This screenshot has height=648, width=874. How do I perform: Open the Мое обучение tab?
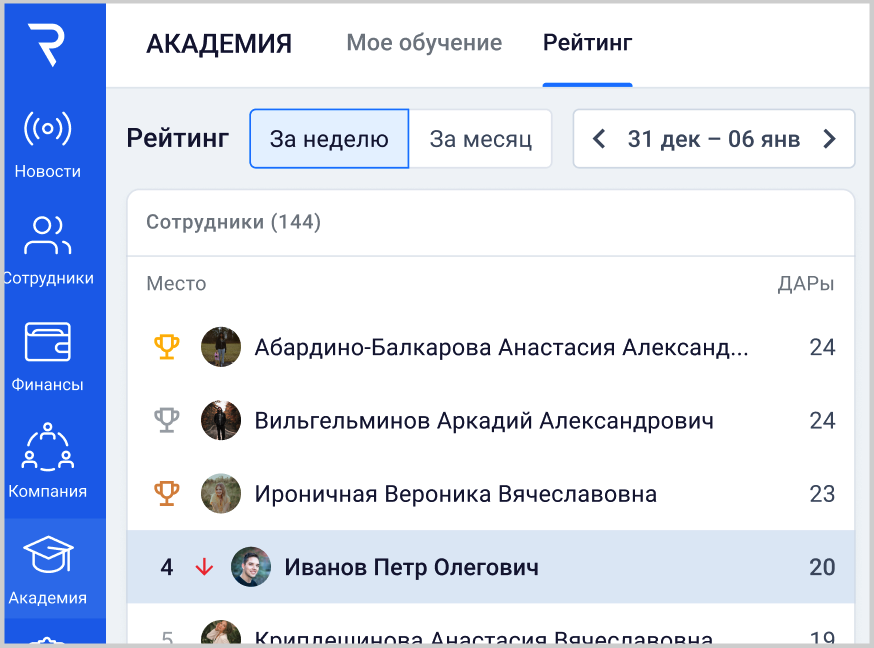coord(424,43)
